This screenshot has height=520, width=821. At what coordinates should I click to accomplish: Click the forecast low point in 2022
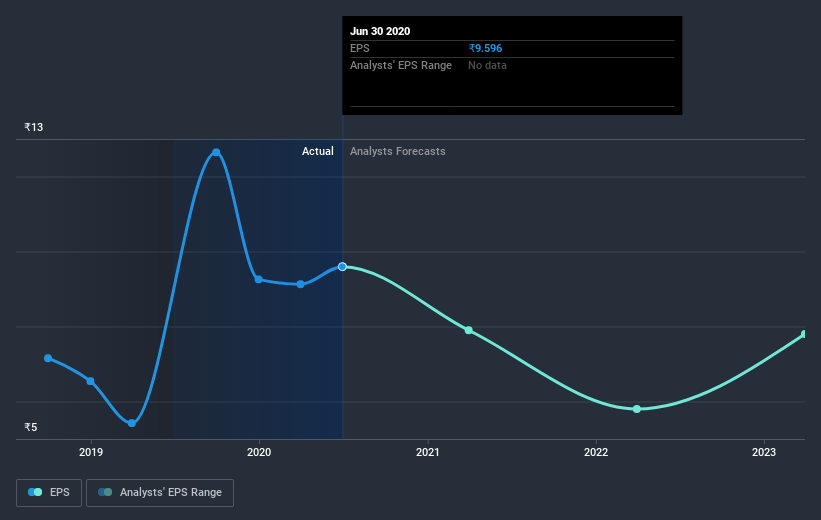coord(637,409)
